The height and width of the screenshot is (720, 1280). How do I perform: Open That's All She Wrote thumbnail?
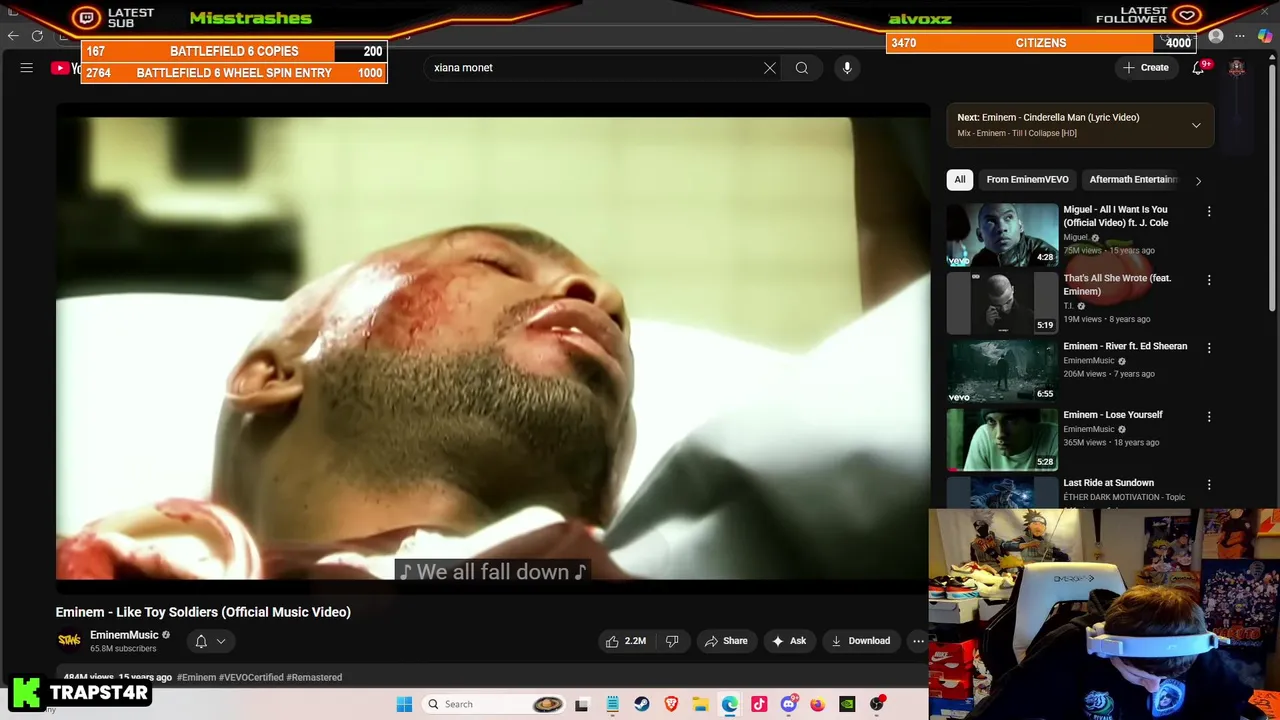tap(1002, 302)
